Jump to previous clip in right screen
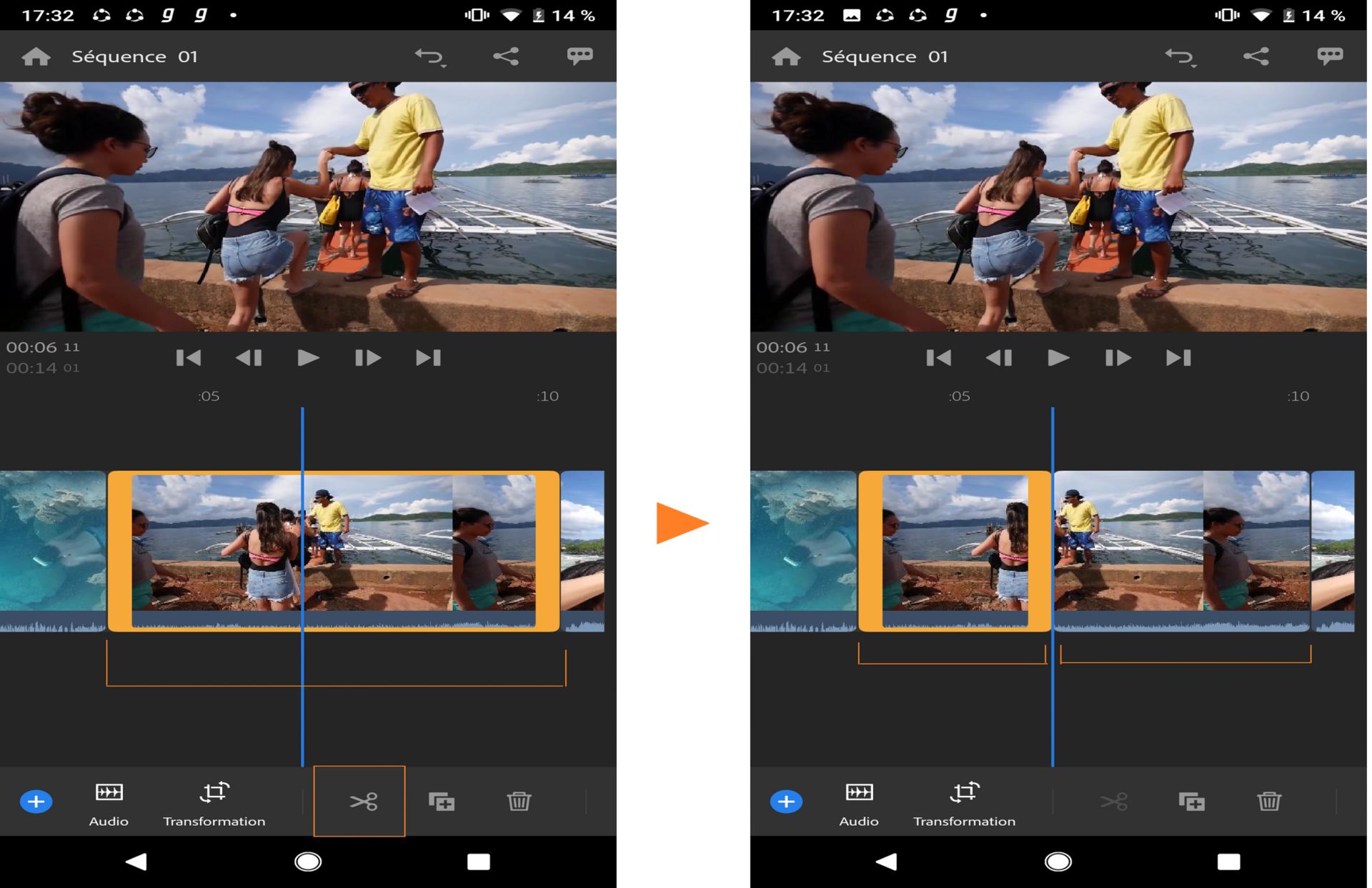Viewport: 1372px width, 888px height. tap(938, 357)
